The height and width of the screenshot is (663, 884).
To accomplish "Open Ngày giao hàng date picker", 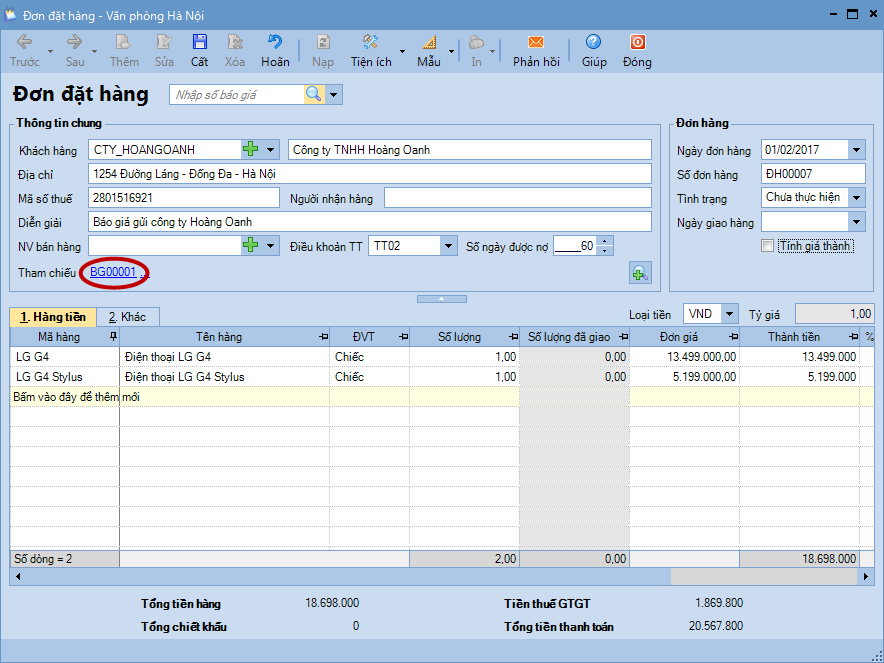I will (x=856, y=222).
